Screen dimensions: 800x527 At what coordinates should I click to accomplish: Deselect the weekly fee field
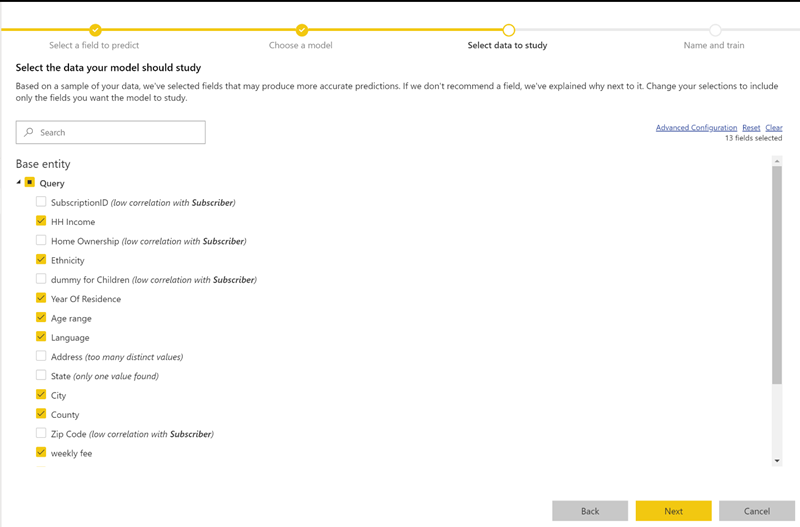click(41, 453)
